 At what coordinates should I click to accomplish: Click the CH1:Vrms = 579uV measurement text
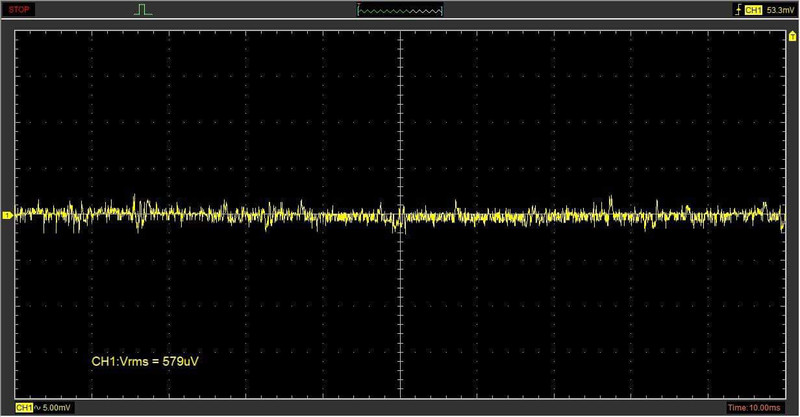coord(145,361)
